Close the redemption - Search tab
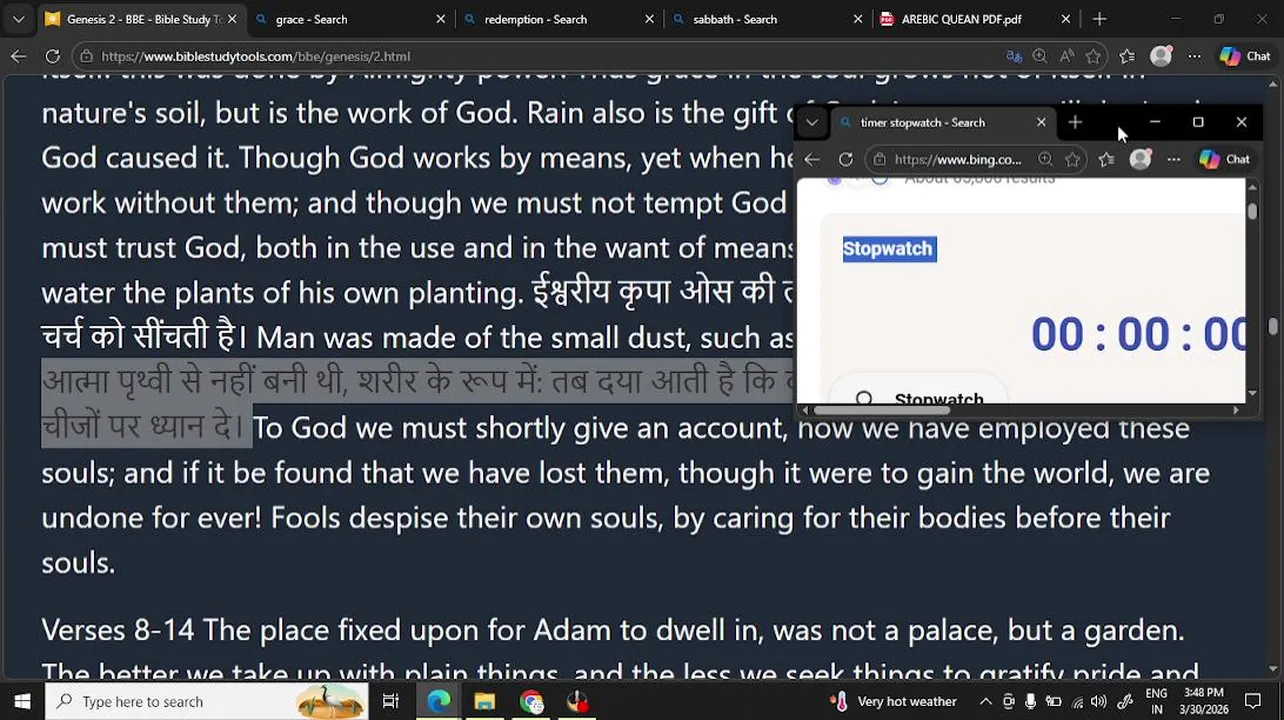The height and width of the screenshot is (720, 1284). point(649,19)
